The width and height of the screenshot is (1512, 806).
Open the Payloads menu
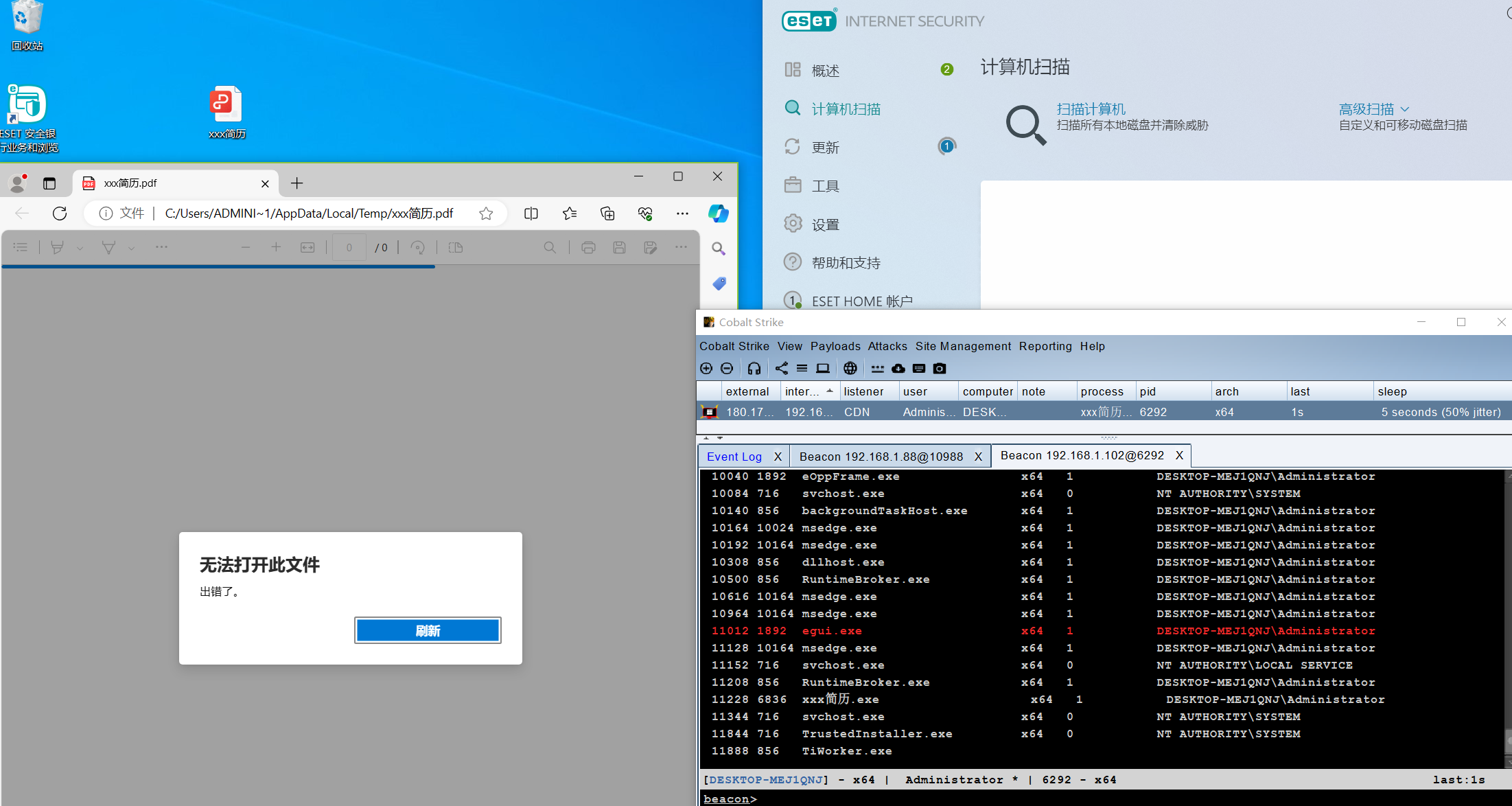click(835, 346)
